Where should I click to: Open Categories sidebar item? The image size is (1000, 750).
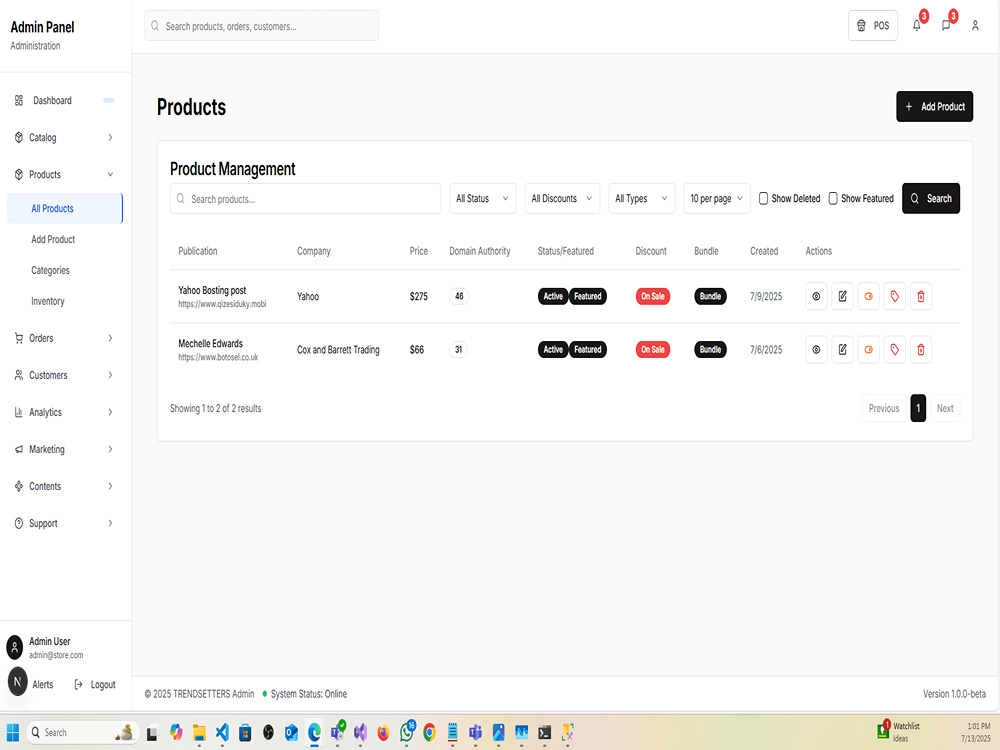[x=50, y=270]
